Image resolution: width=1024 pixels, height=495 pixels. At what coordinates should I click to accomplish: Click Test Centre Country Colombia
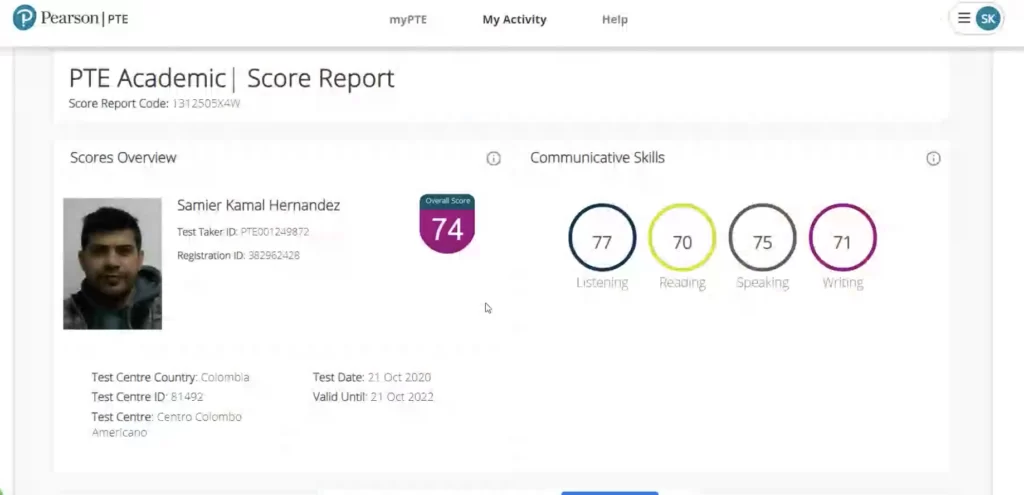(170, 377)
